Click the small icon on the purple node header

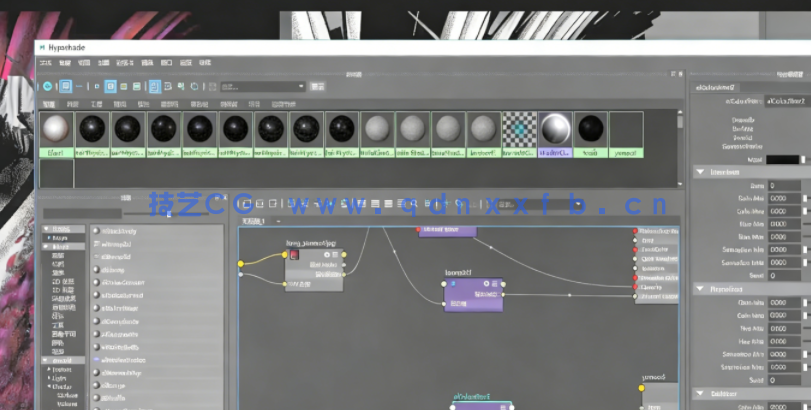coord(452,284)
